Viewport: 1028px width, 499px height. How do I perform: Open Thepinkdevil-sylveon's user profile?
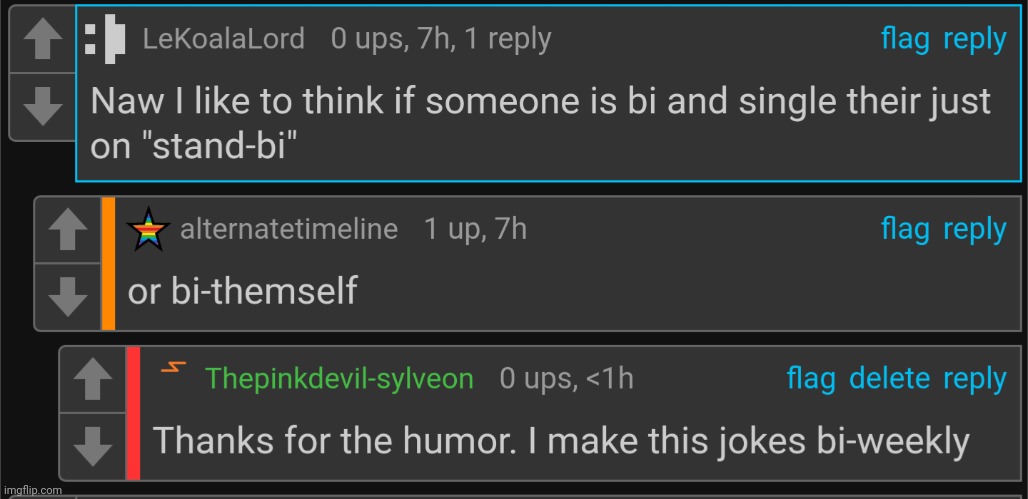tap(339, 379)
